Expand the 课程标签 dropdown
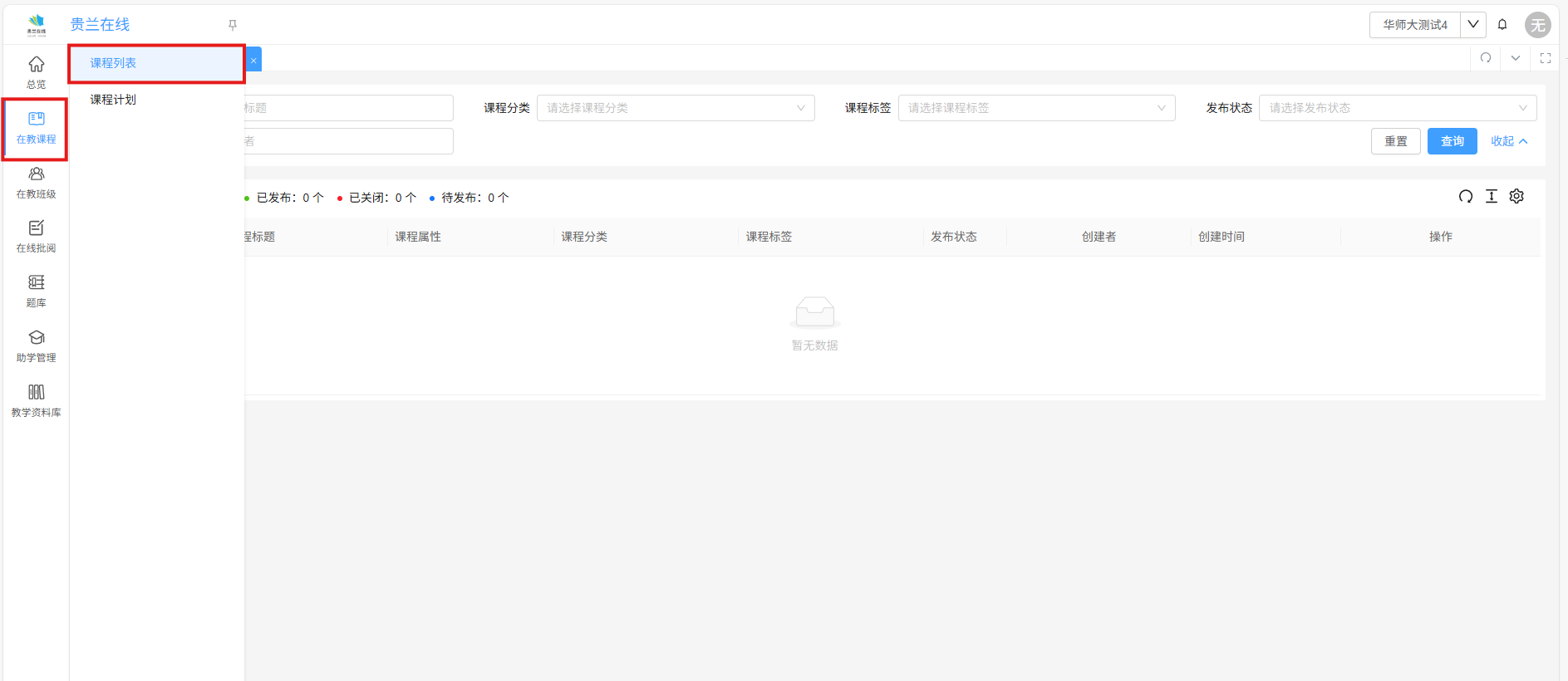 point(1036,108)
